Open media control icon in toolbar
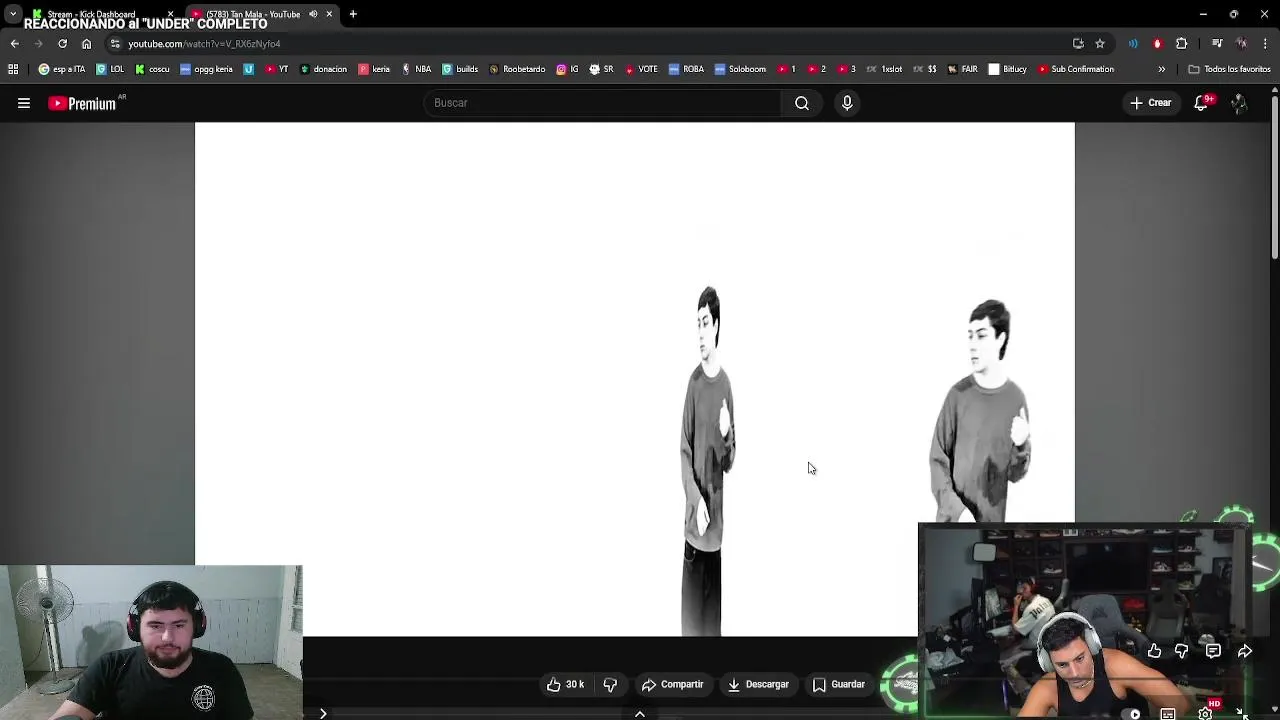Viewport: 1280px width, 720px height. [x=1217, y=44]
